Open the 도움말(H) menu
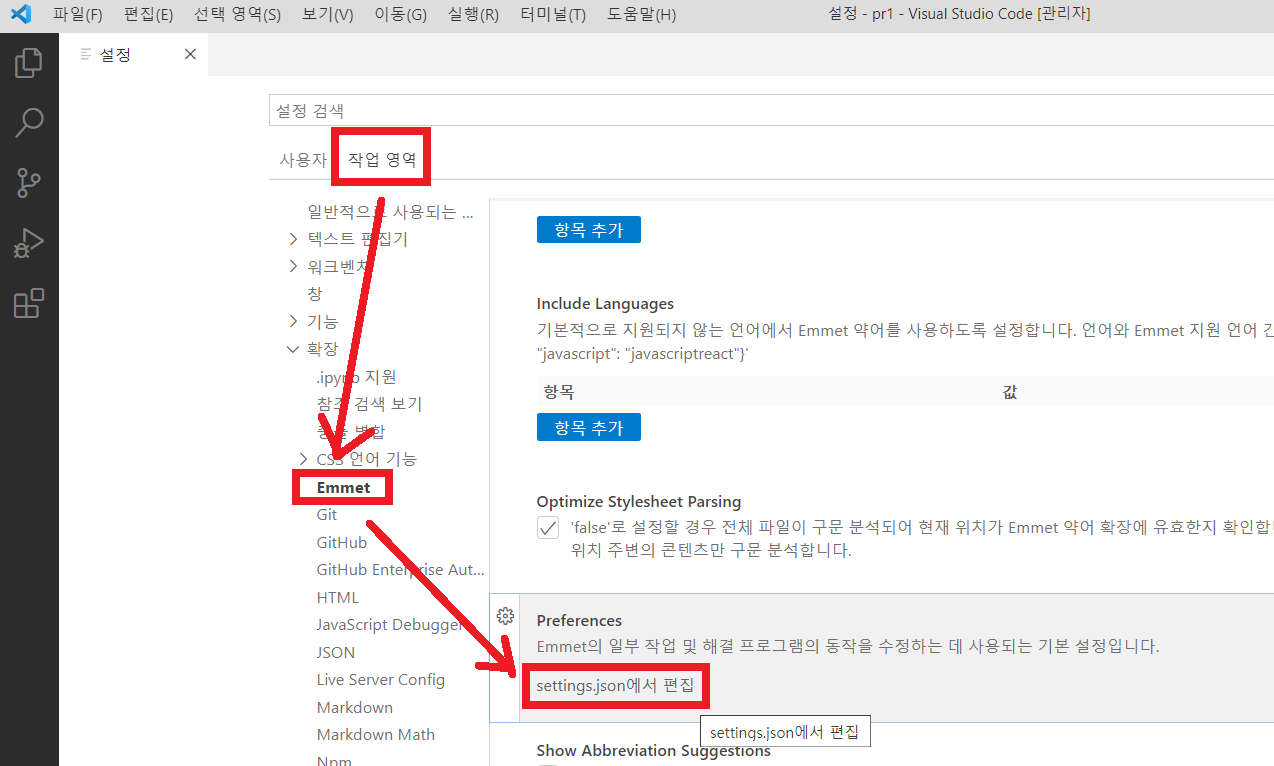This screenshot has height=766, width=1274. (641, 14)
